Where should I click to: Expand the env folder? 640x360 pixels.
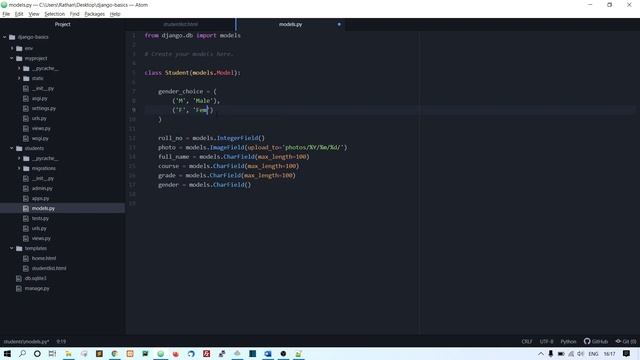[12, 48]
